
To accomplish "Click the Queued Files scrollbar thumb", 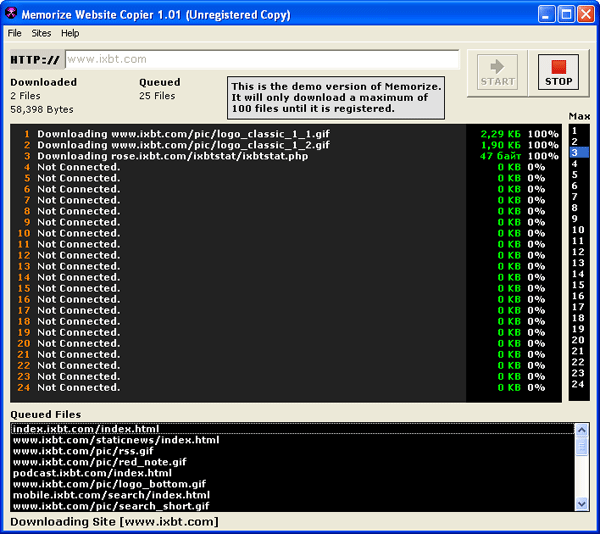I will coord(582,447).
